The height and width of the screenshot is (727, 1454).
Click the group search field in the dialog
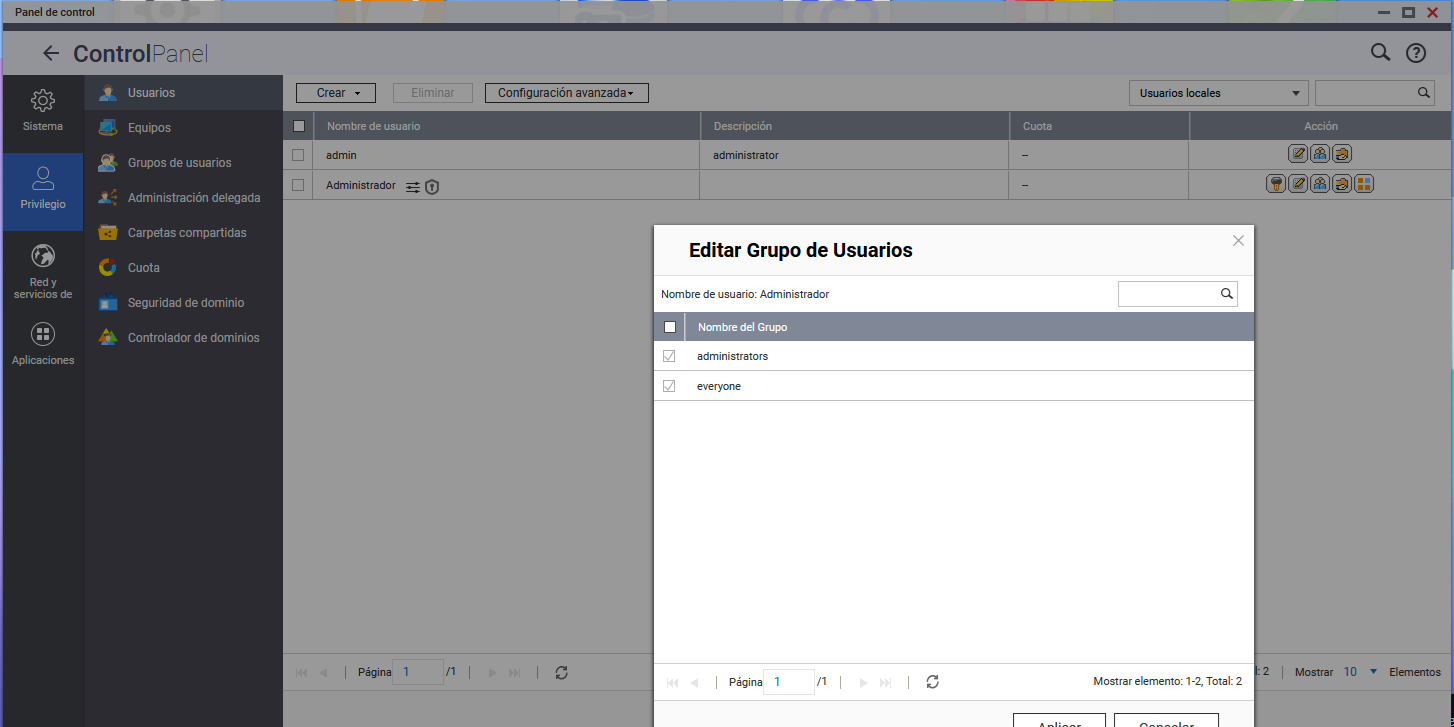coord(1168,294)
